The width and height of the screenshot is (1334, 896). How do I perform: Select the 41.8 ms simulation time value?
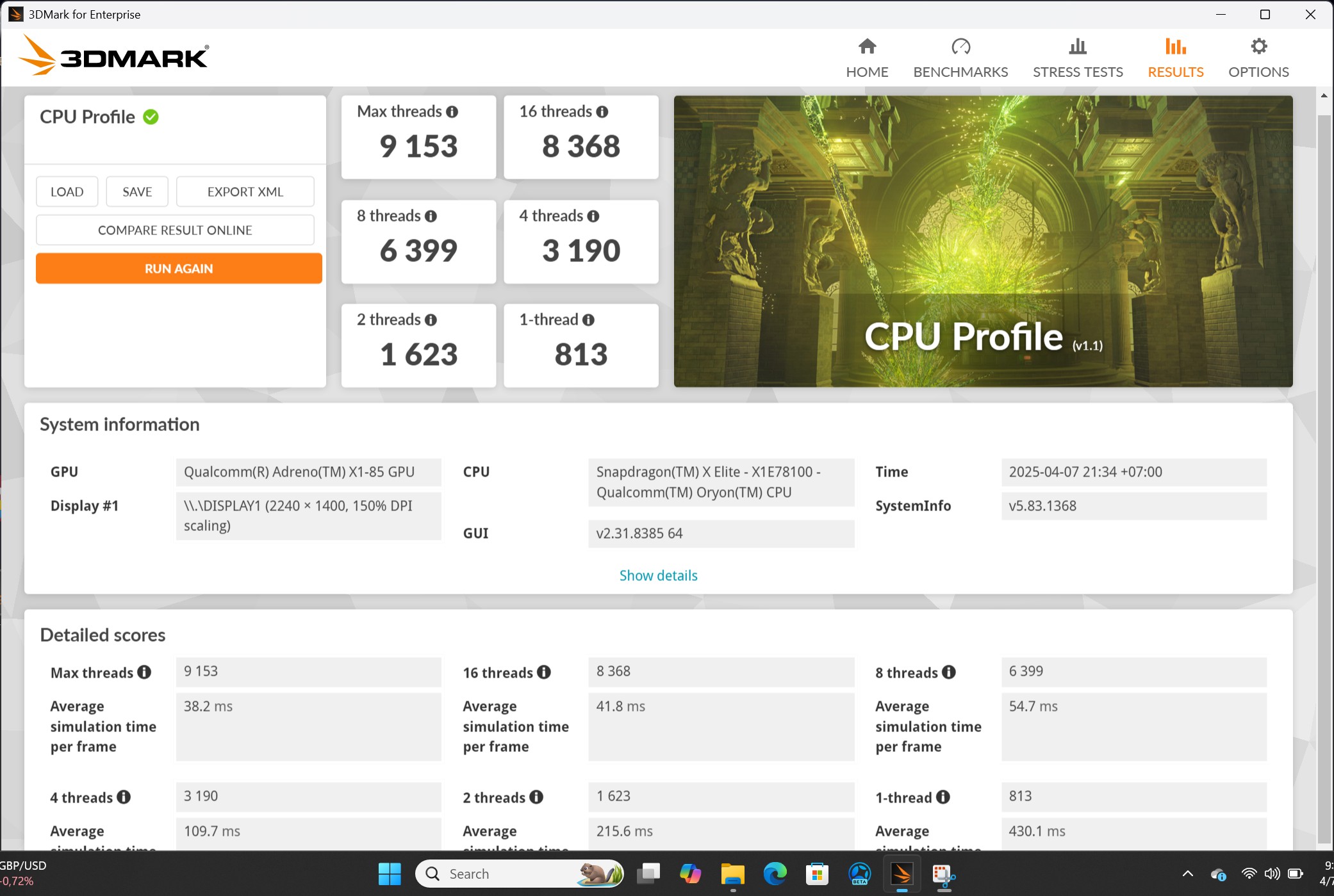(721, 726)
